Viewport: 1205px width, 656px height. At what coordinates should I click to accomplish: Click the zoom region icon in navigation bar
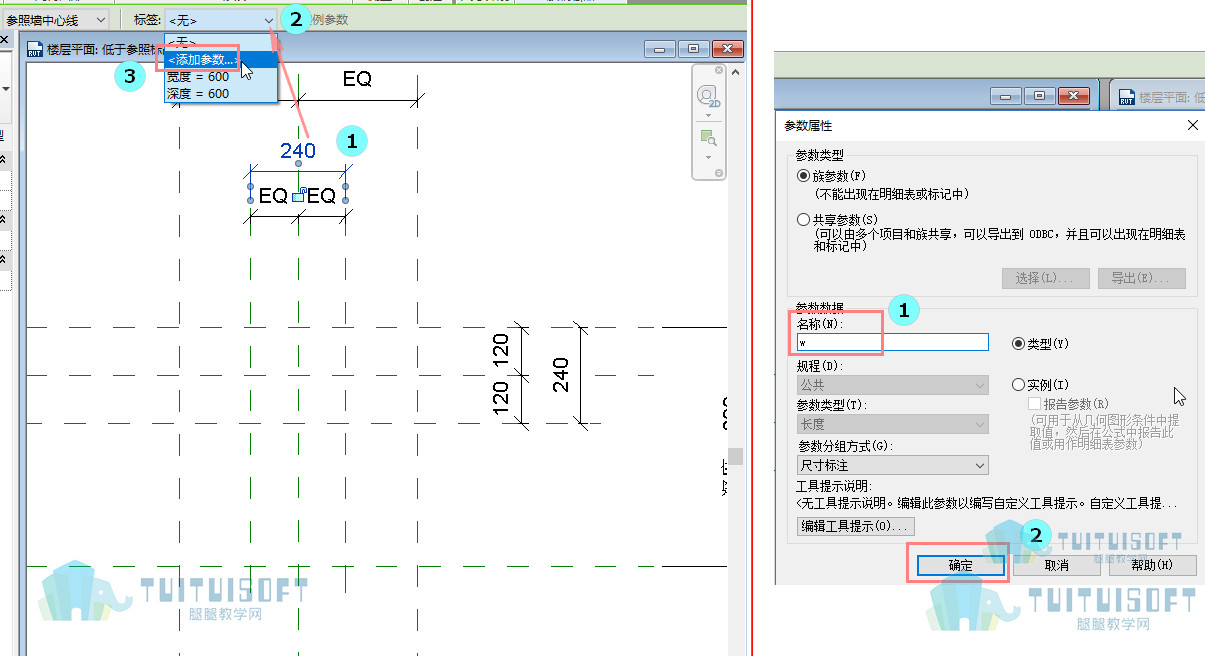708,137
